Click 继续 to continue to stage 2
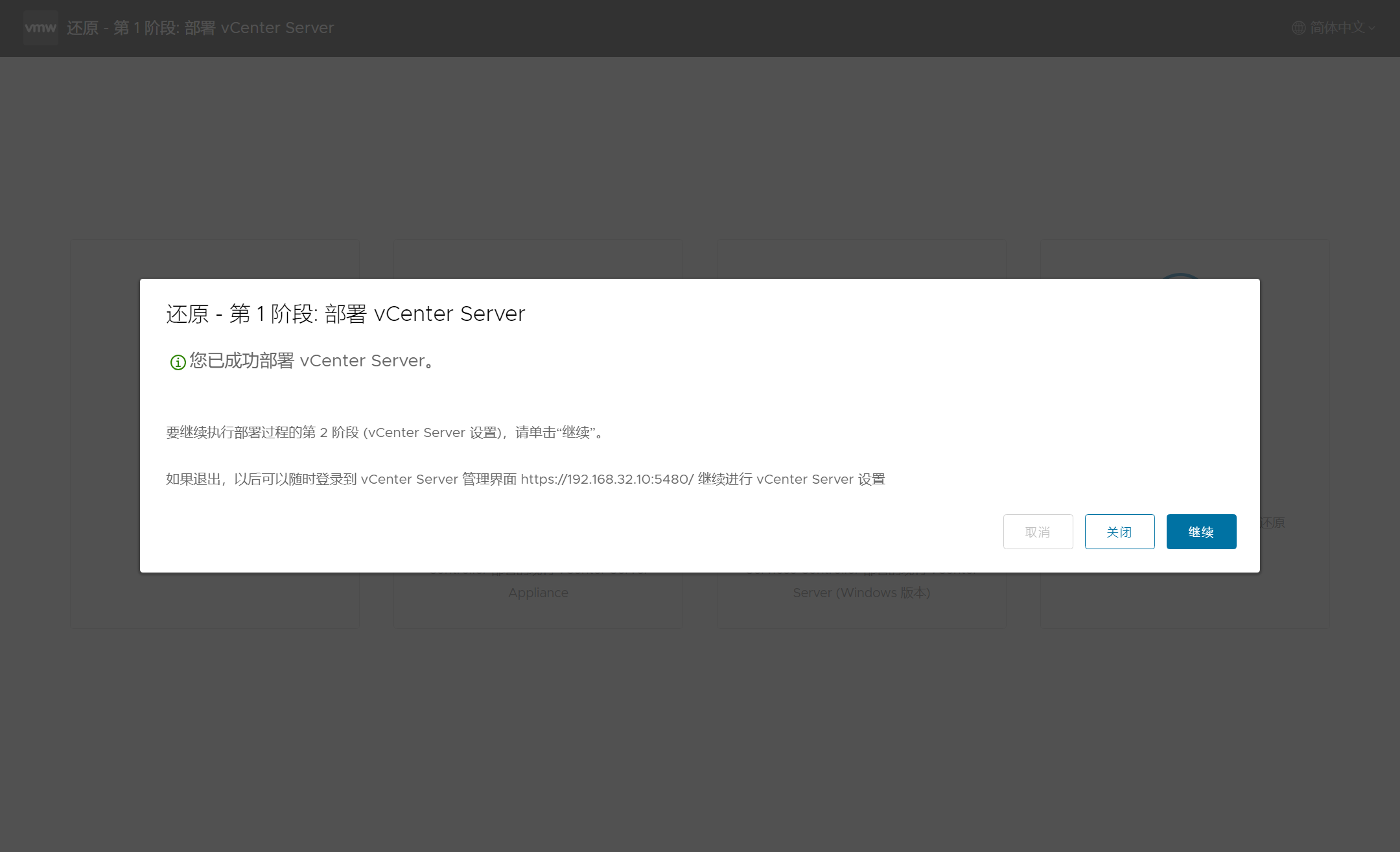Viewport: 1400px width, 852px height. [x=1200, y=532]
